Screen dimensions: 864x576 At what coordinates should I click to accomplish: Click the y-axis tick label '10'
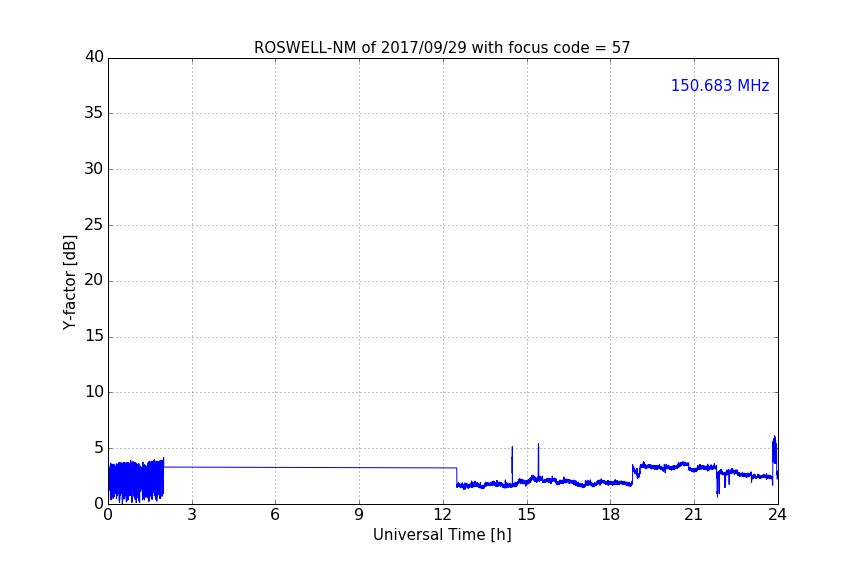coord(94,392)
